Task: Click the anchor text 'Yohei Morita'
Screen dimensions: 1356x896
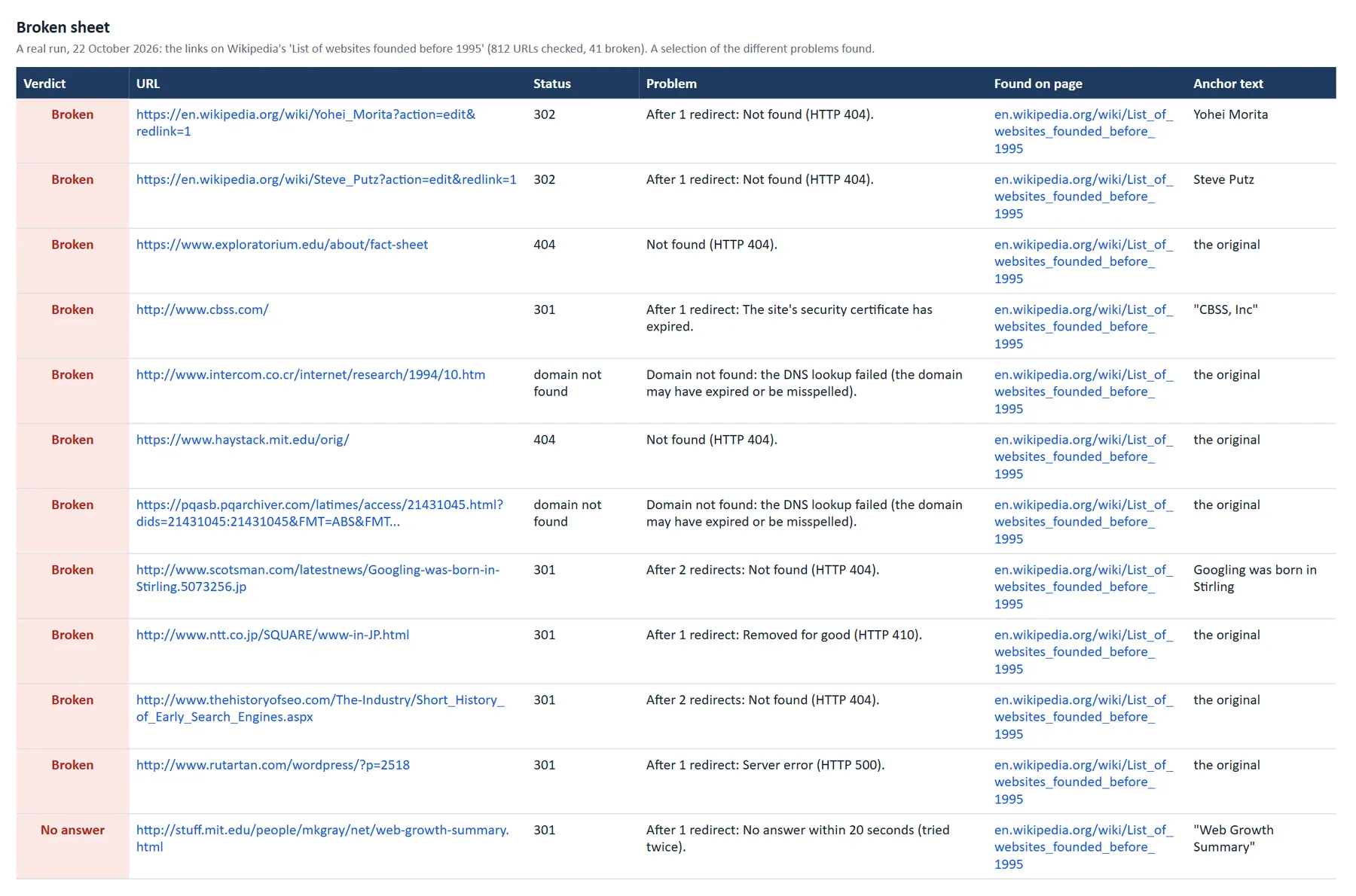Action: tap(1230, 114)
